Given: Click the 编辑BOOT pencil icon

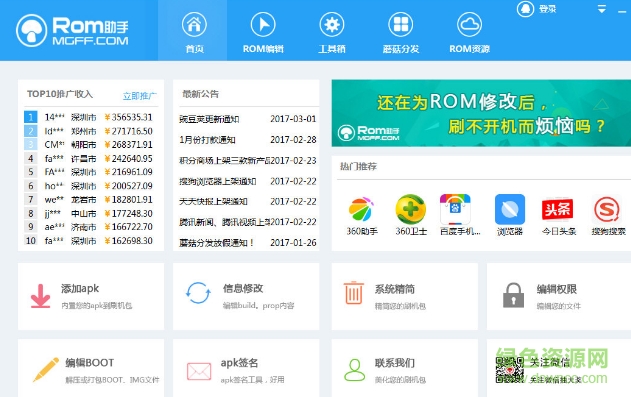Looking at the screenshot, I should click(x=45, y=369).
